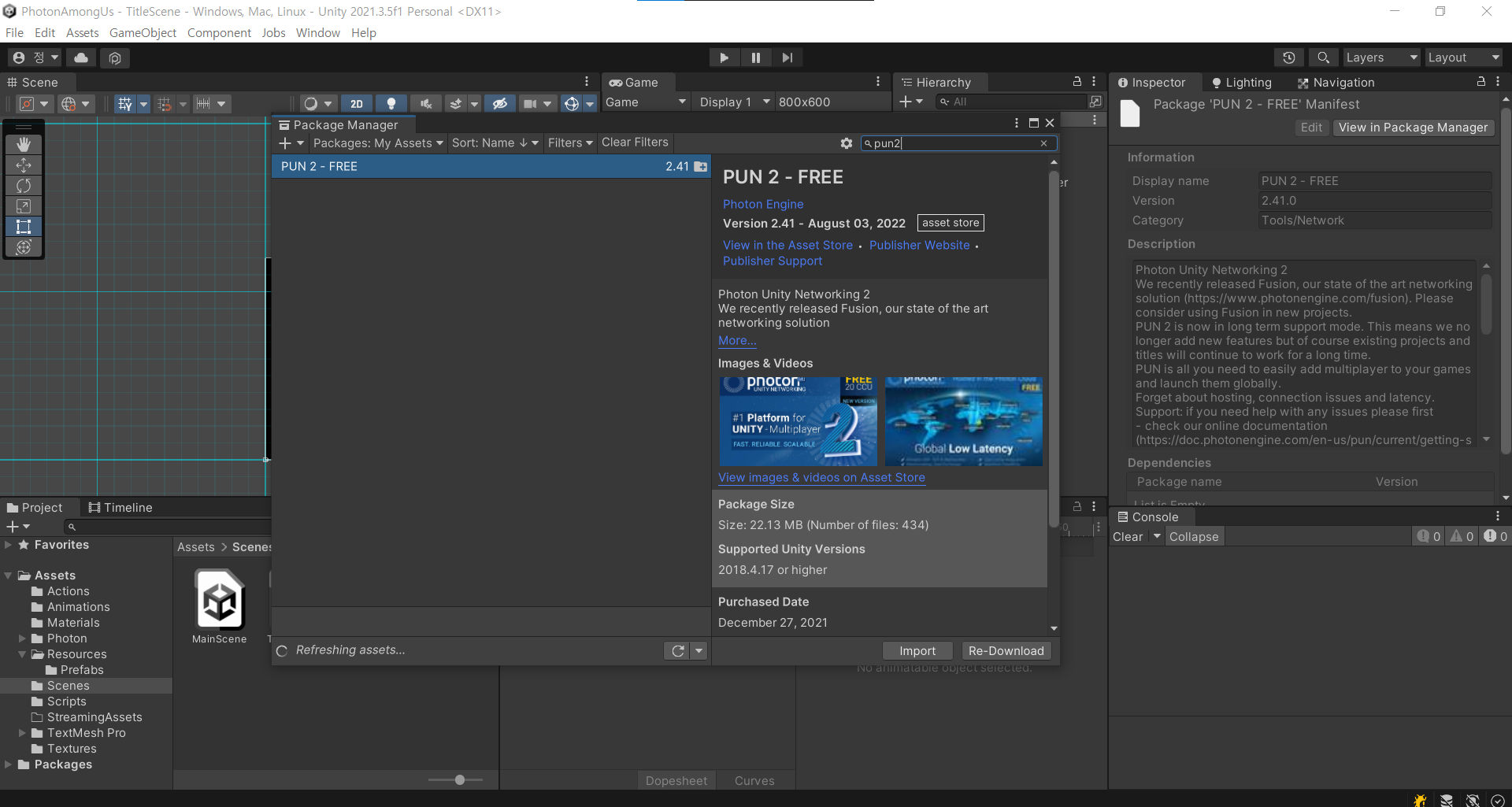This screenshot has width=1512, height=807.
Task: Expand the Photon folder
Action: click(x=22, y=639)
